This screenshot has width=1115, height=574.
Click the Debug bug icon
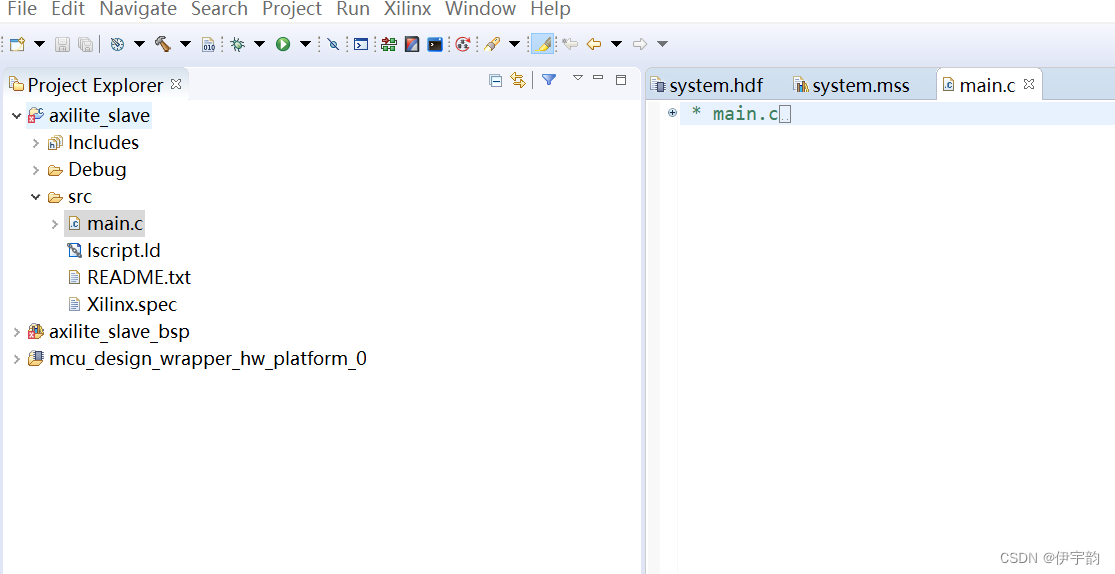[x=238, y=44]
